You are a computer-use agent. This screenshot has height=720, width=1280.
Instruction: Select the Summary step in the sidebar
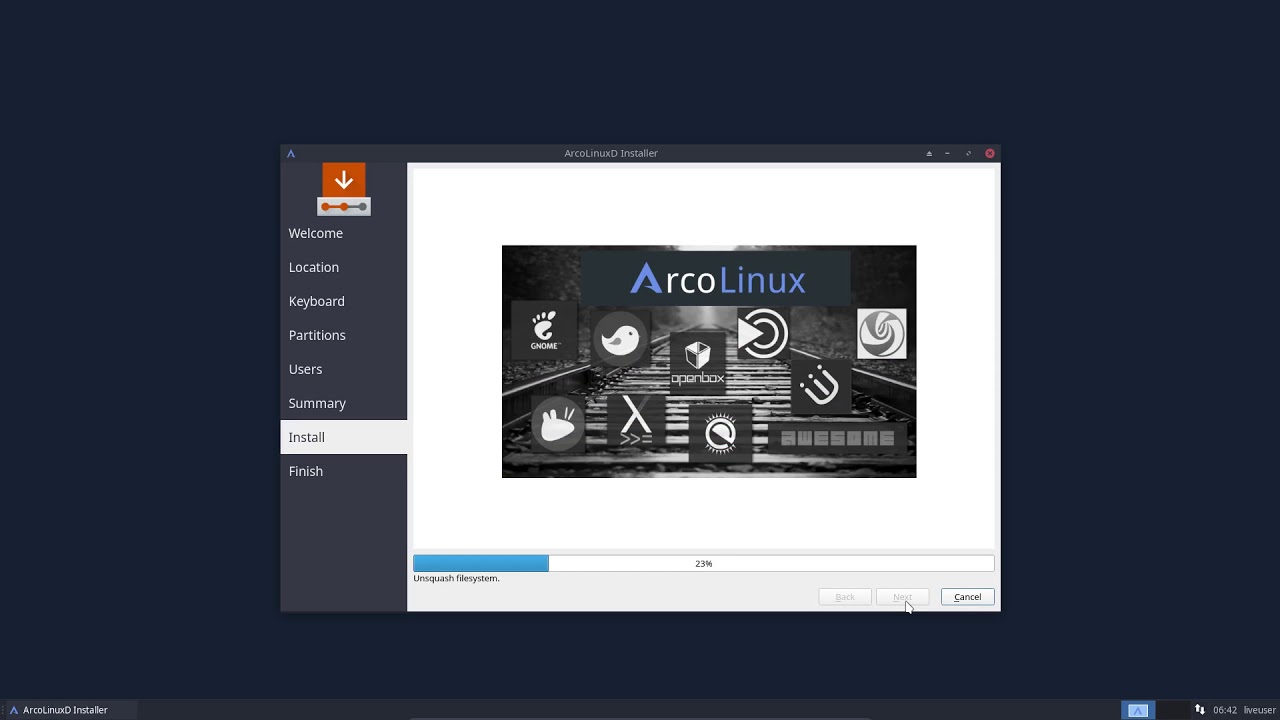[x=343, y=403]
